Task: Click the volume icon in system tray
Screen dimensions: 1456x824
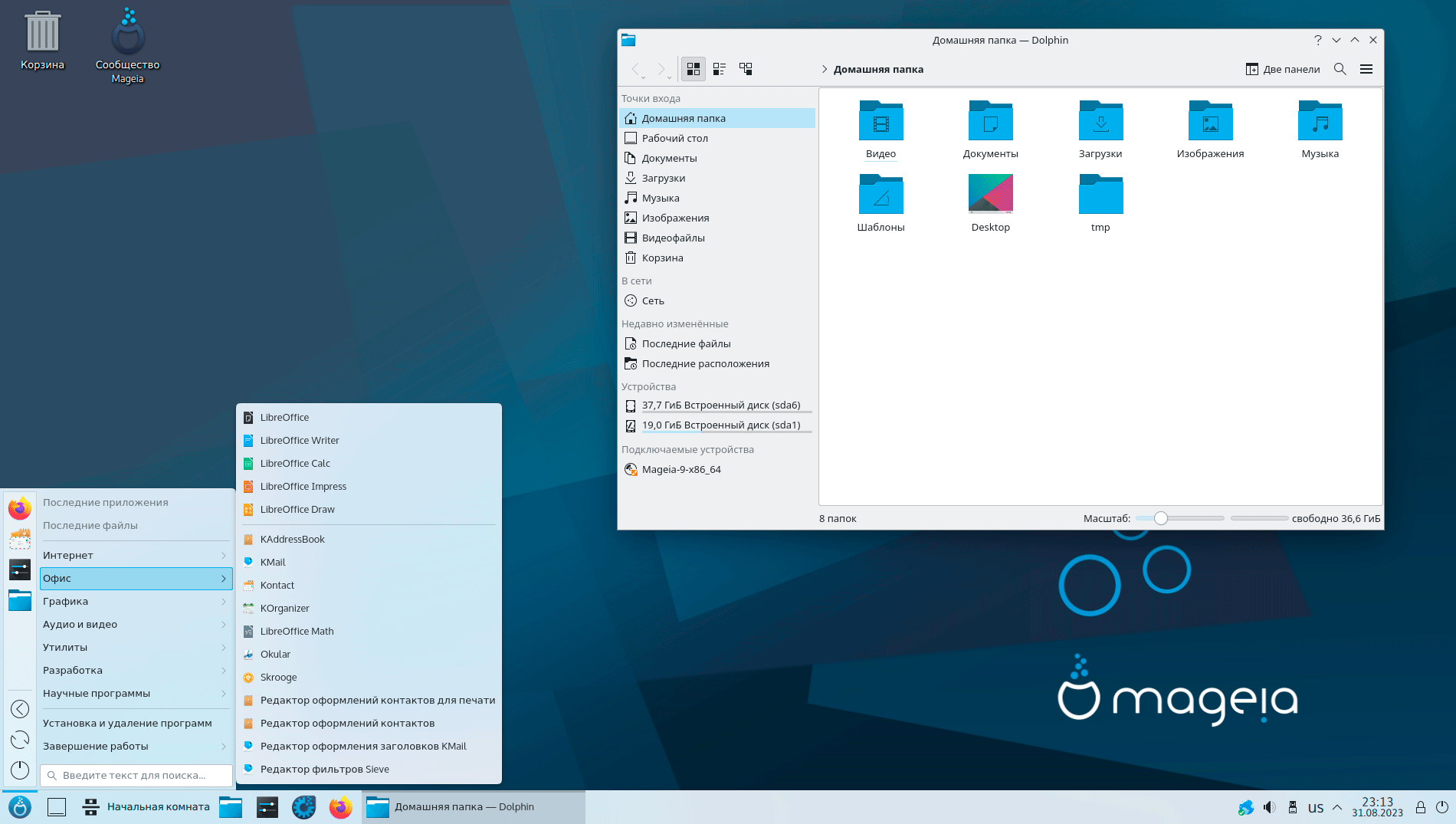Action: (1269, 807)
